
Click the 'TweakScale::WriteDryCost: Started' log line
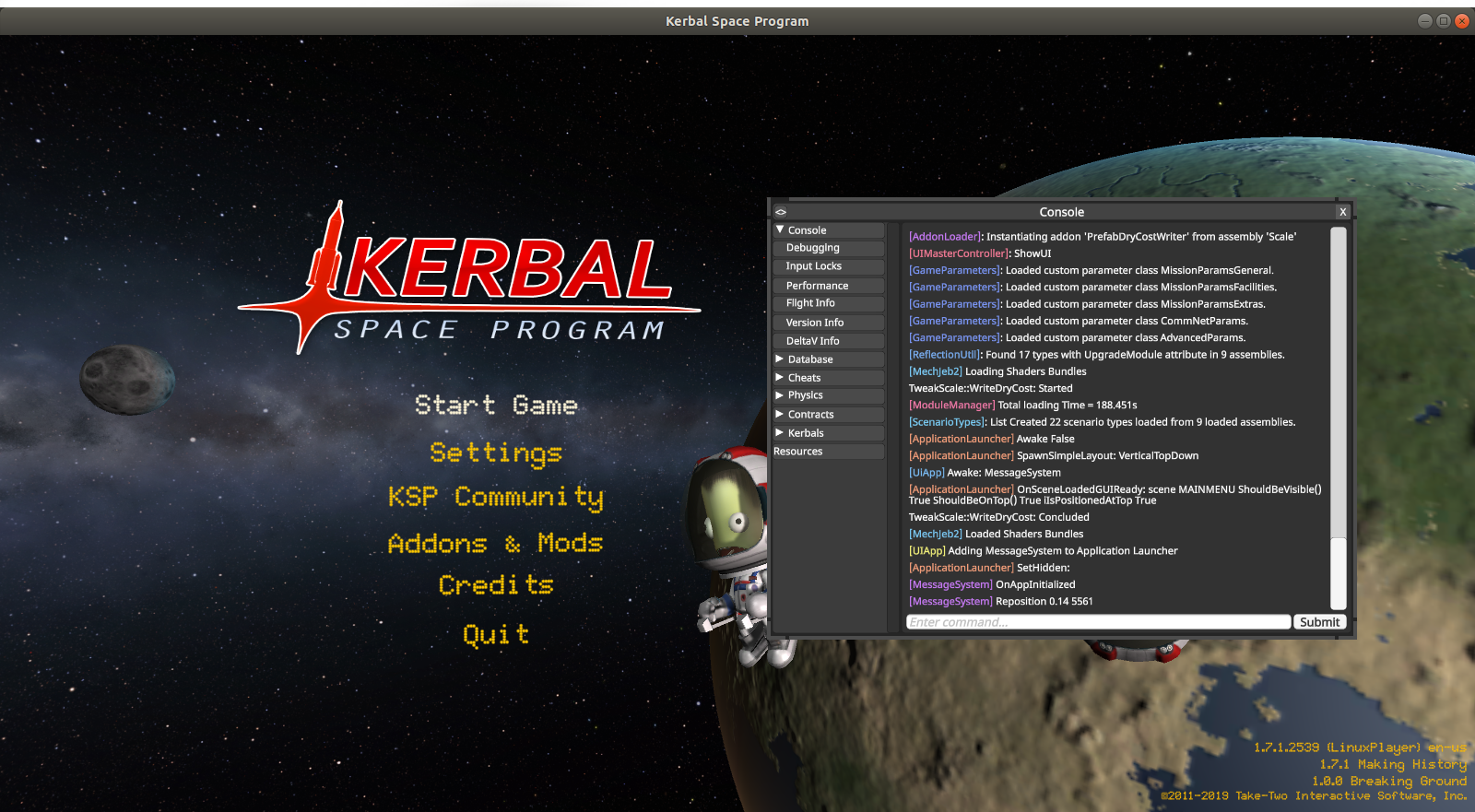click(990, 389)
